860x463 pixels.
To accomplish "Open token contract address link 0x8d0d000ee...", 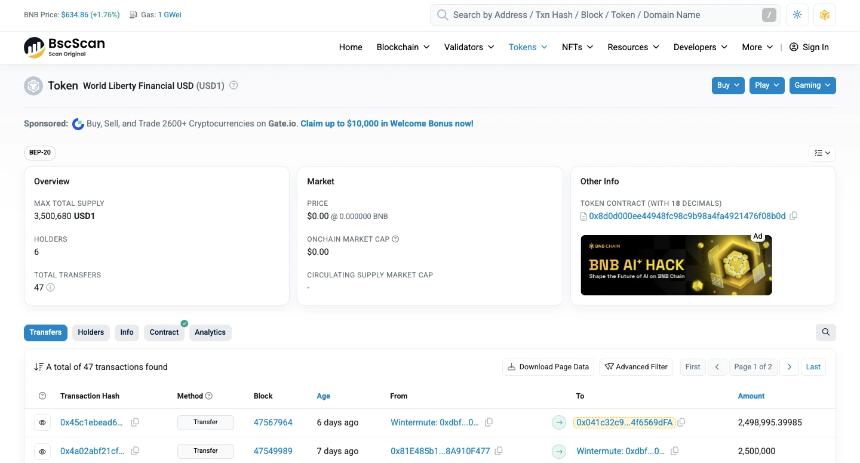I will (687, 216).
